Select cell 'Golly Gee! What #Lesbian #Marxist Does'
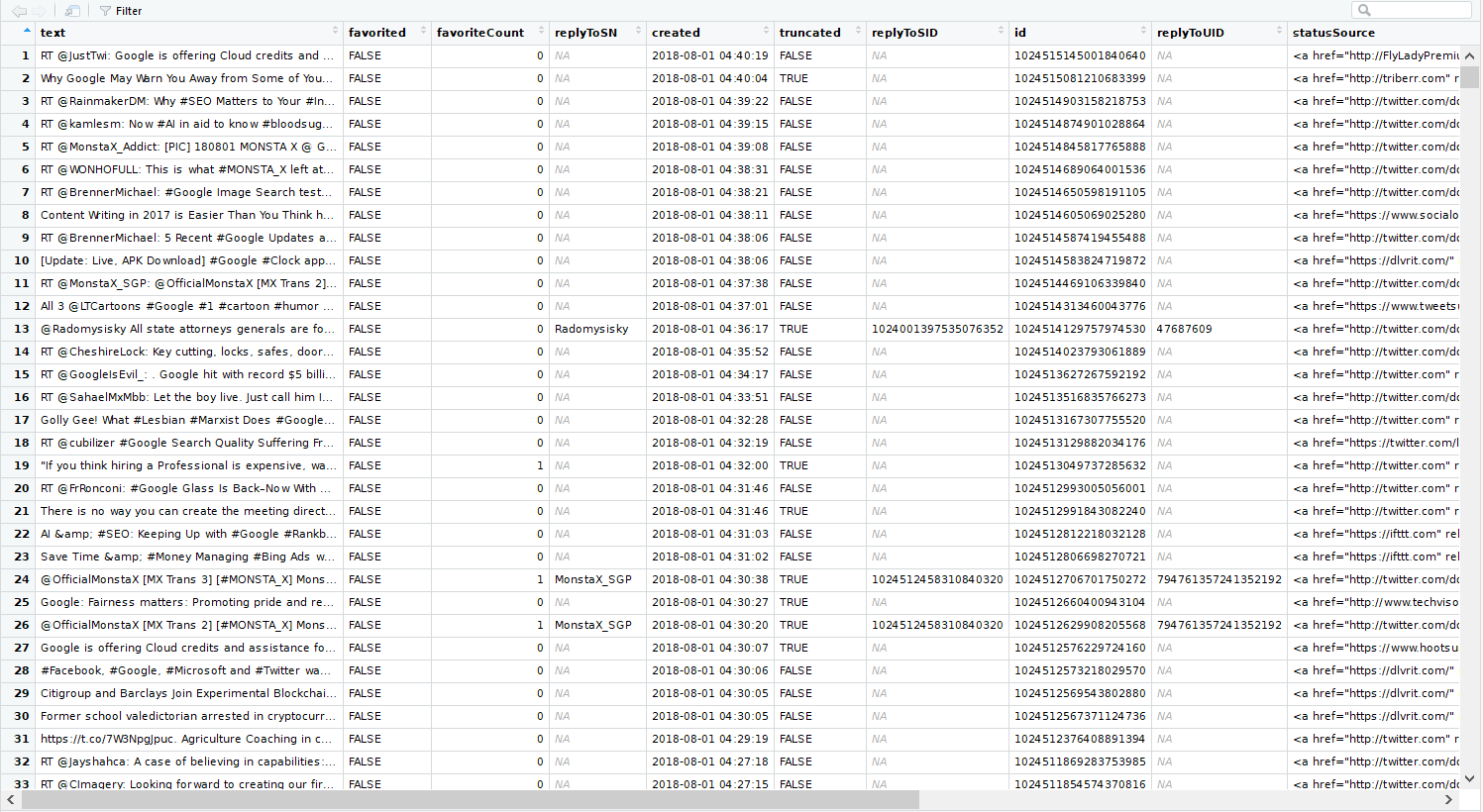 click(189, 420)
